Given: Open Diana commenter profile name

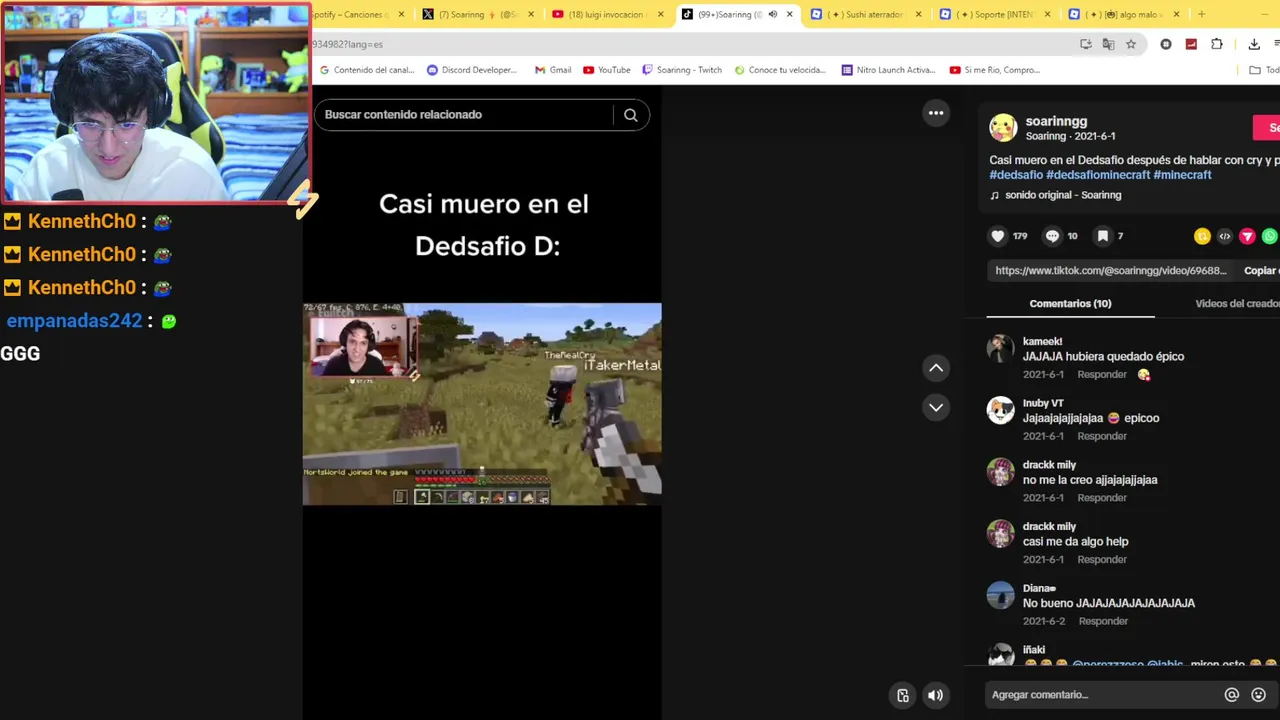Looking at the screenshot, I should click(x=1039, y=588).
